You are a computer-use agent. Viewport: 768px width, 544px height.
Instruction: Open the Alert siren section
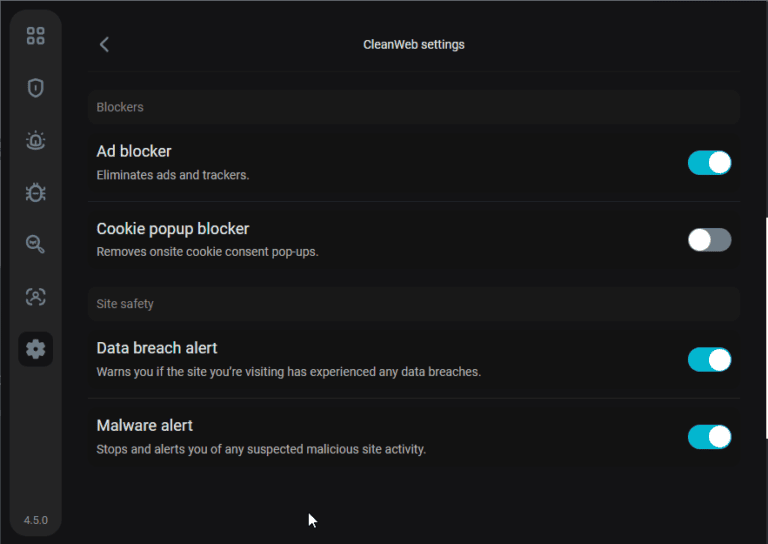click(x=36, y=140)
